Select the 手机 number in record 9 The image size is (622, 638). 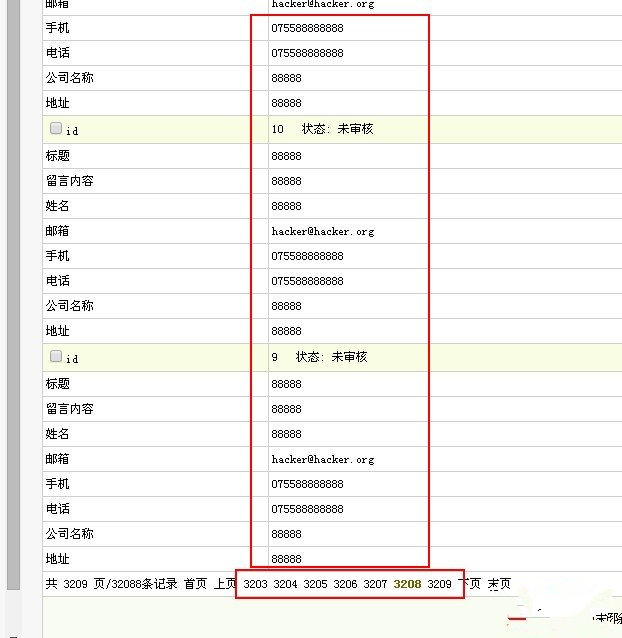pyautogui.click(x=307, y=484)
